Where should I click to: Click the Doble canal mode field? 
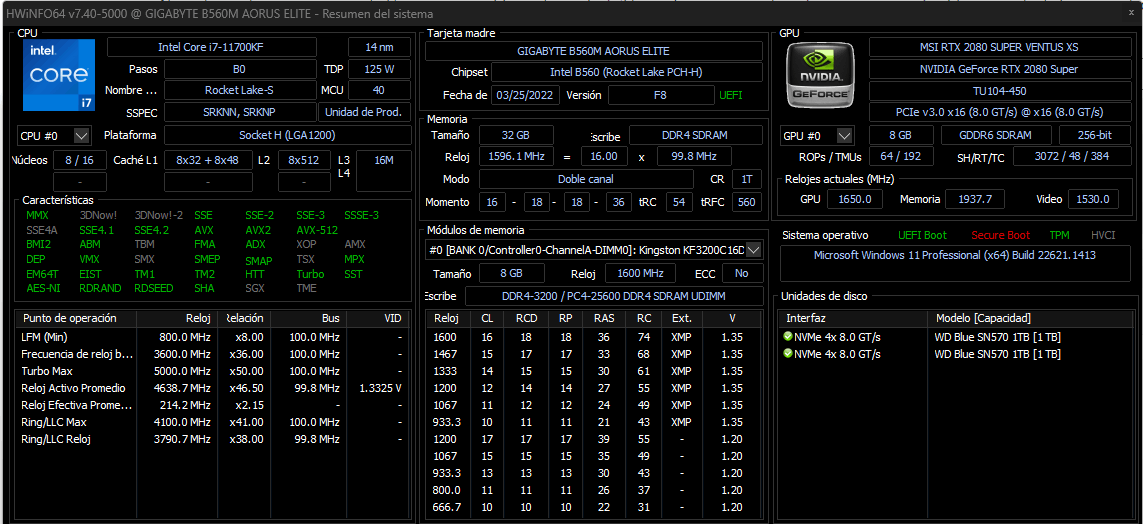coord(585,179)
